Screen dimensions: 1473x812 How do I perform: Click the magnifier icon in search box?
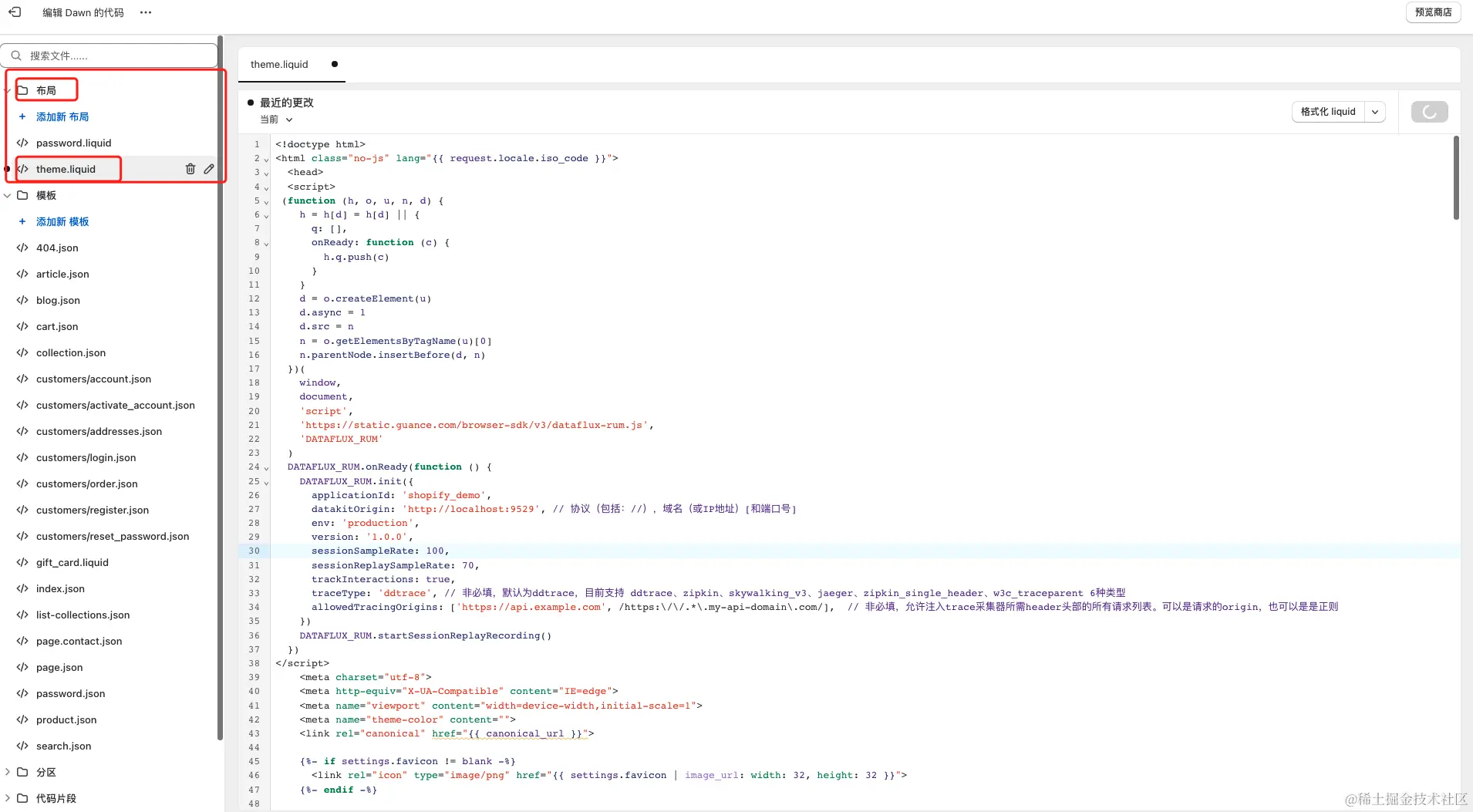(15, 56)
